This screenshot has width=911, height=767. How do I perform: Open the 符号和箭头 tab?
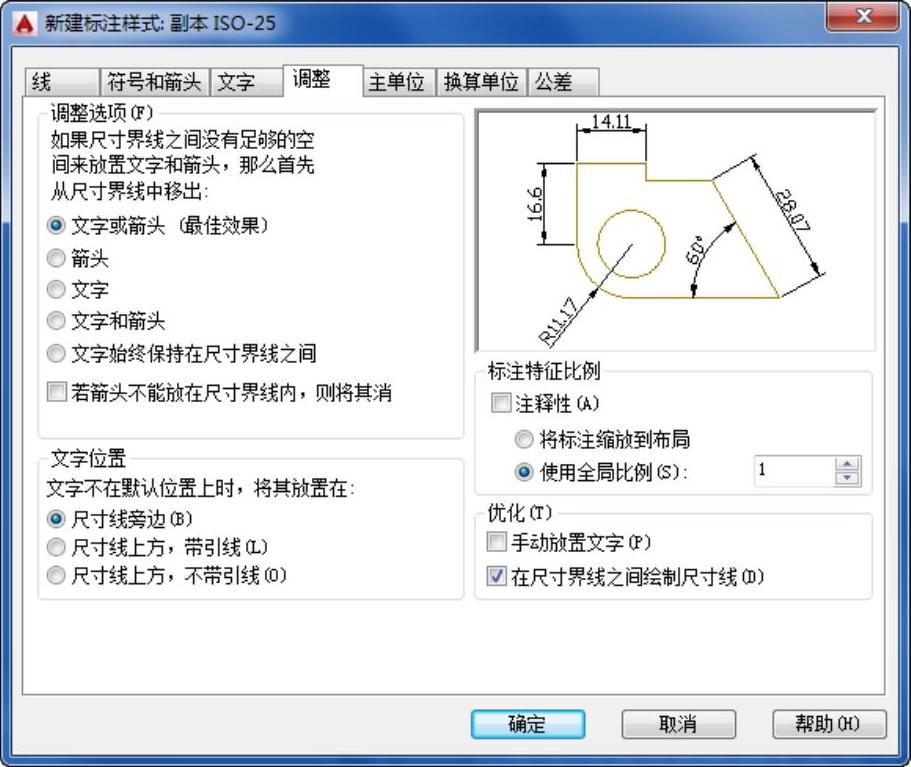tap(154, 82)
